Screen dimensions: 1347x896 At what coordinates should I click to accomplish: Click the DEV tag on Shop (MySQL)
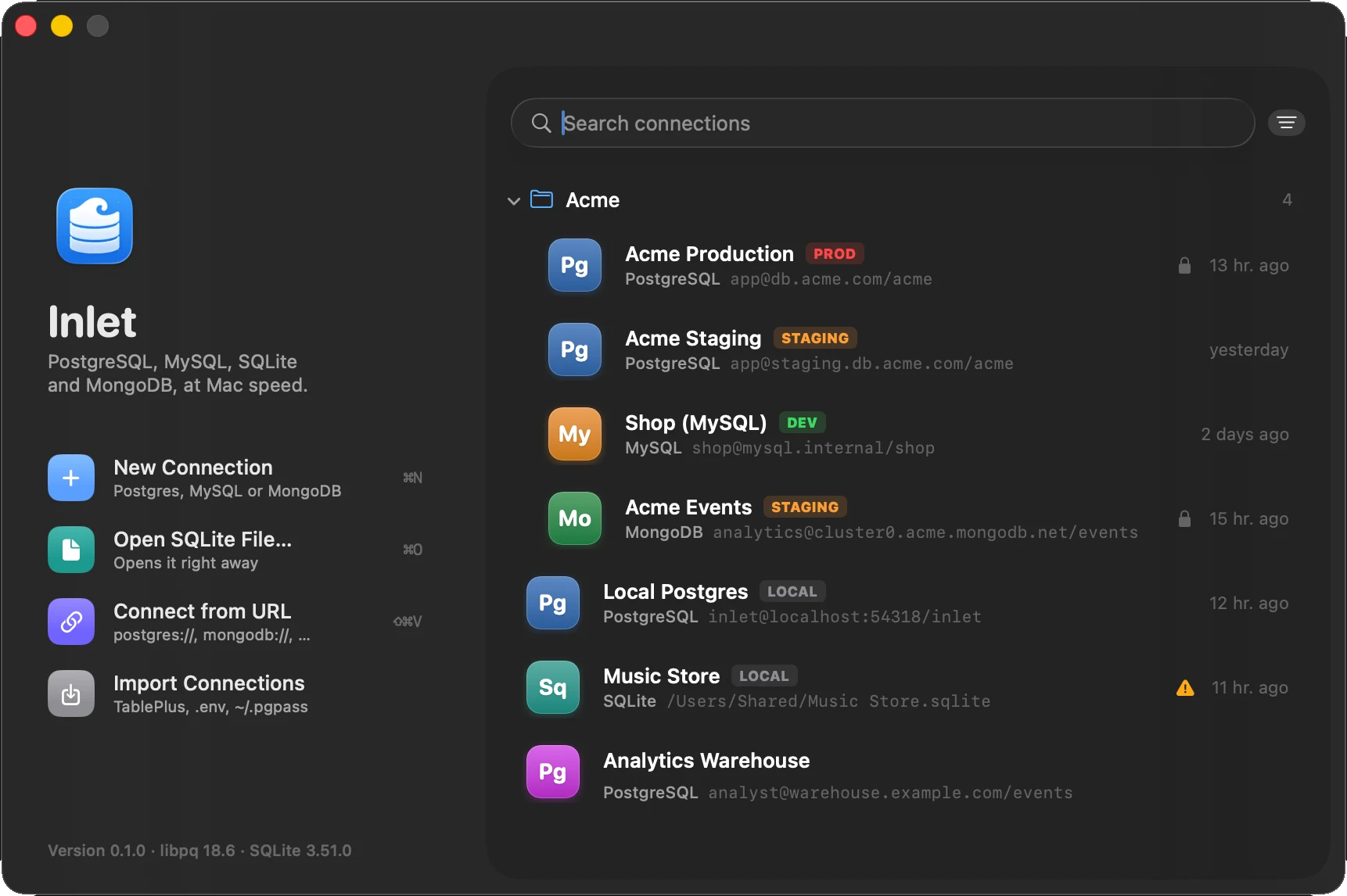(x=802, y=423)
